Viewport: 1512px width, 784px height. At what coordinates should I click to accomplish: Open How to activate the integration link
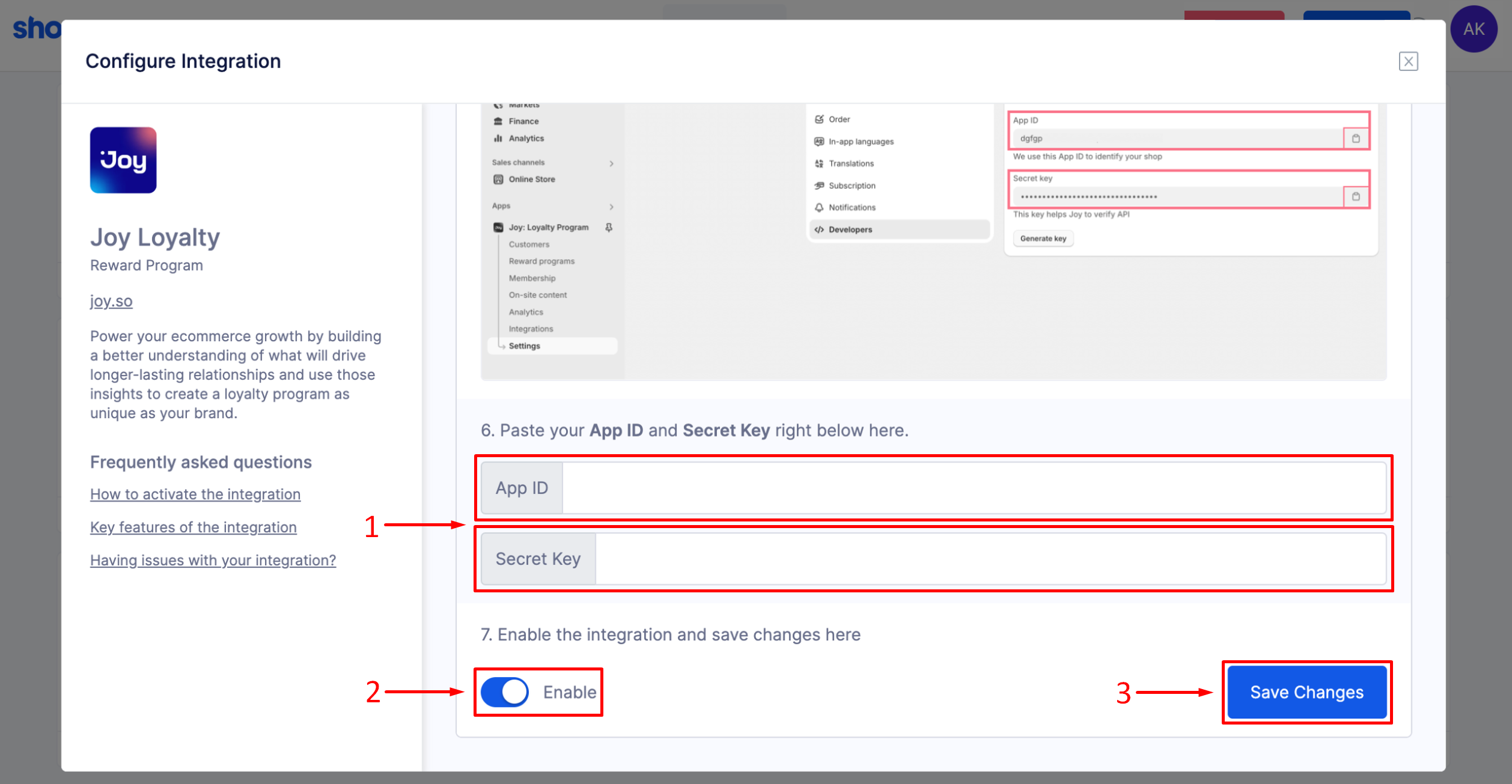(x=195, y=494)
